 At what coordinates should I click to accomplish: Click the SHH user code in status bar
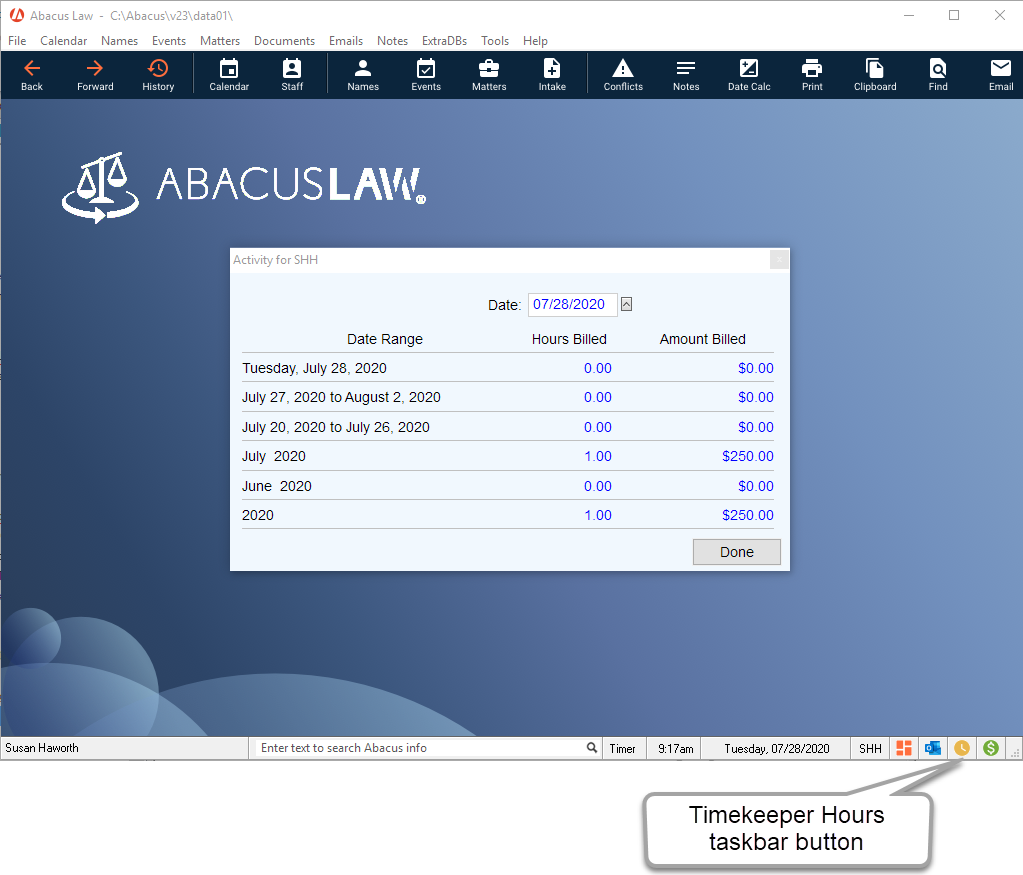[x=870, y=748]
